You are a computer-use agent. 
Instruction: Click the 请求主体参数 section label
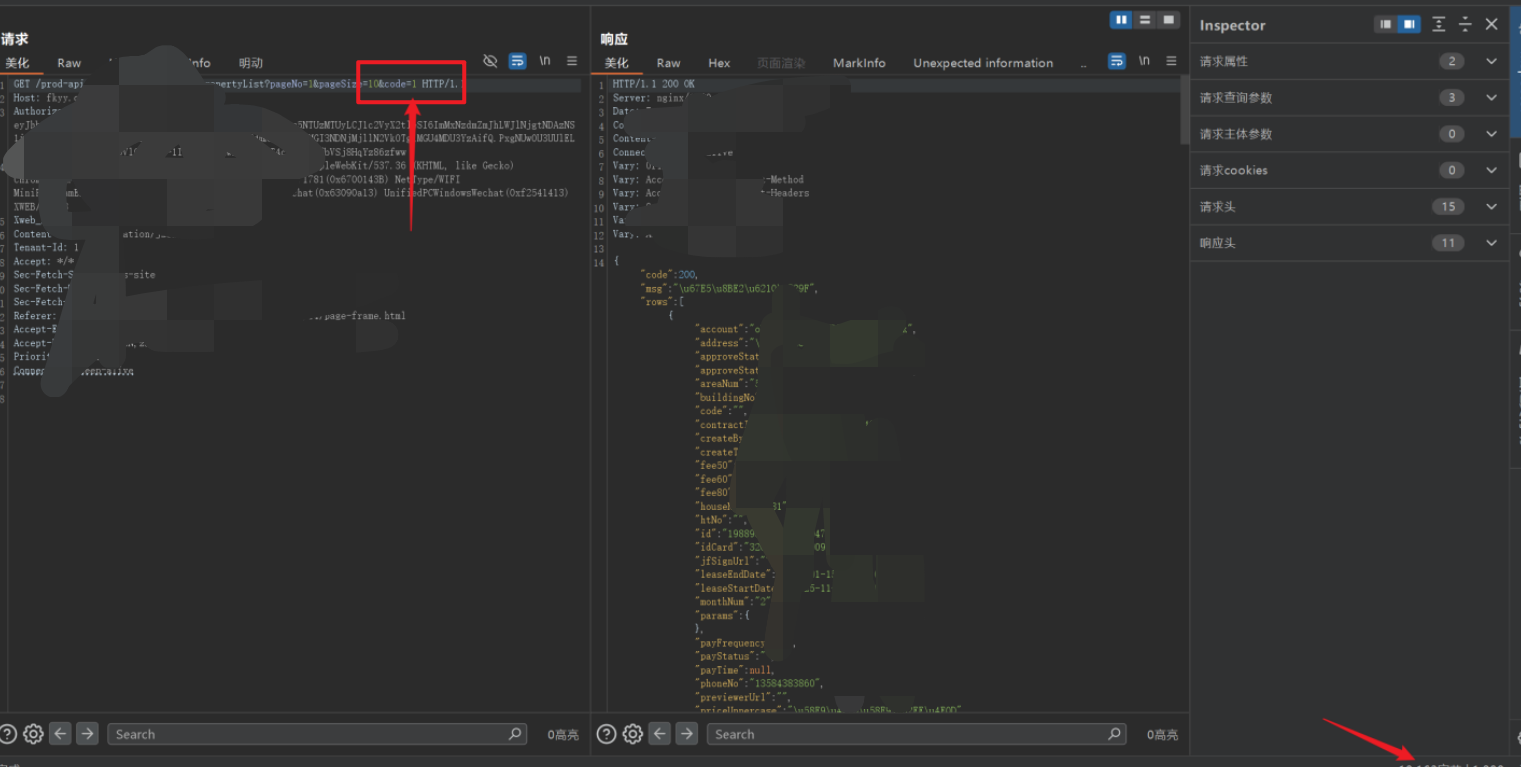pos(1236,134)
